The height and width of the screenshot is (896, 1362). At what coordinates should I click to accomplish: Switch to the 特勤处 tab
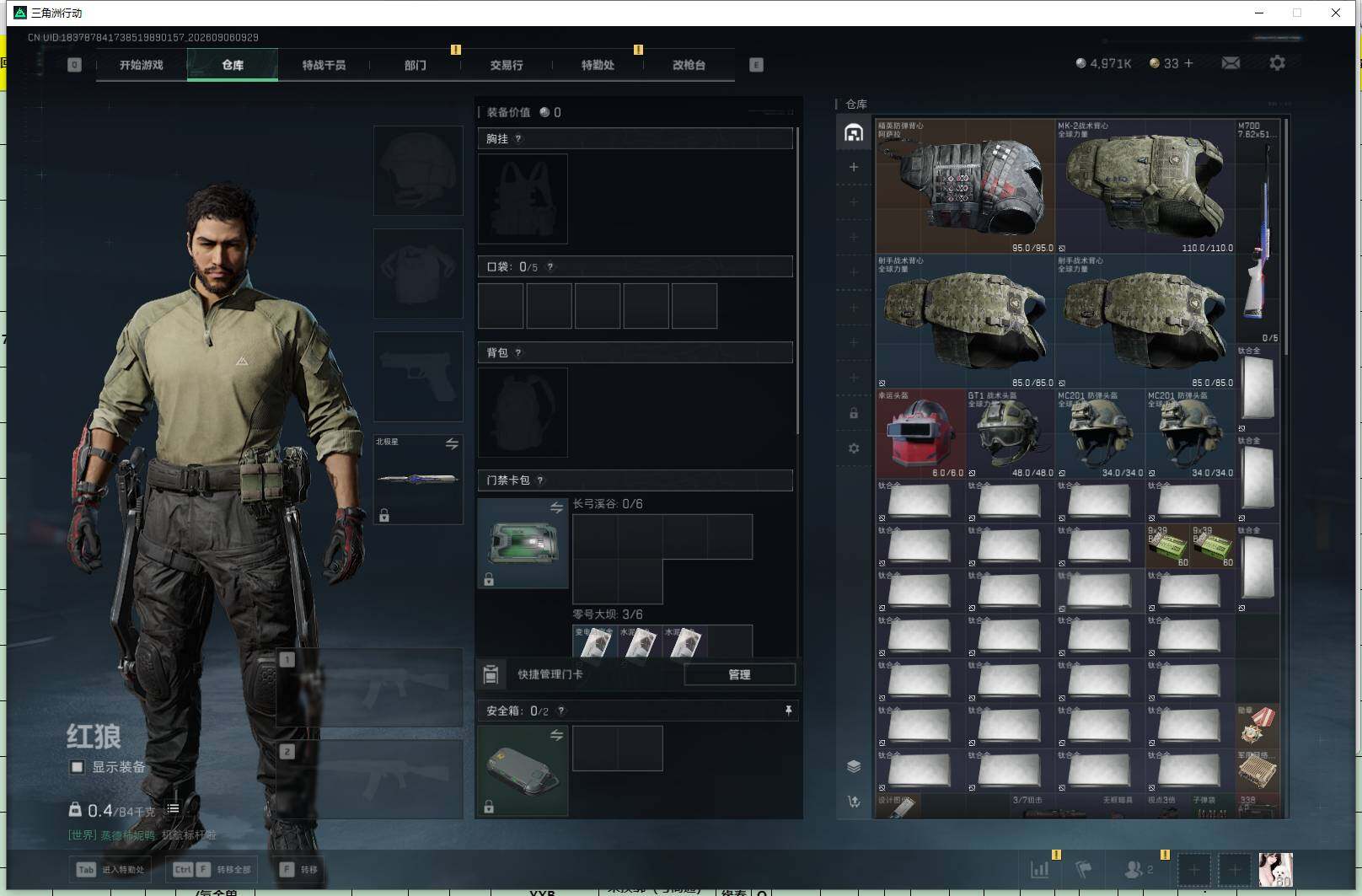click(x=598, y=65)
